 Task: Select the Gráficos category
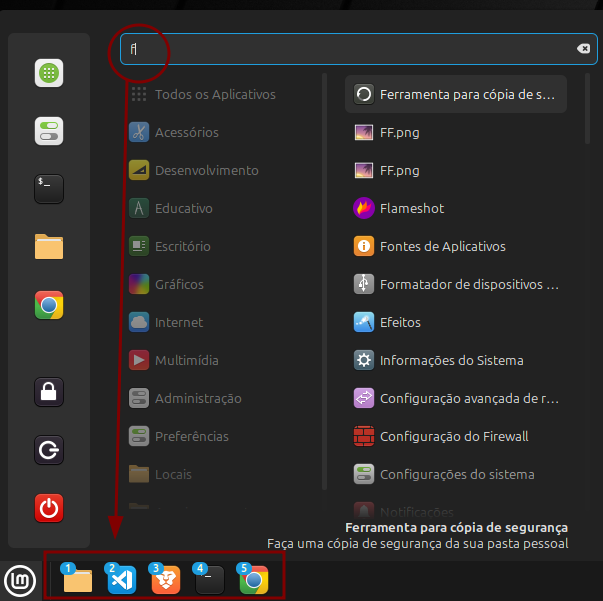(x=179, y=284)
